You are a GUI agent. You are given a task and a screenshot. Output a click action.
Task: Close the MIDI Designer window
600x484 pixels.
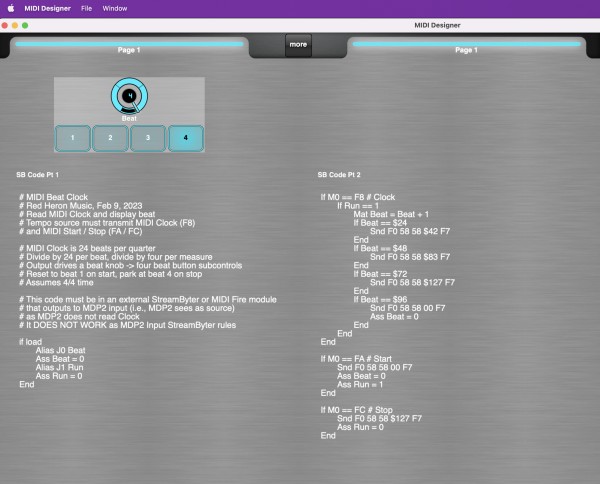5,25
